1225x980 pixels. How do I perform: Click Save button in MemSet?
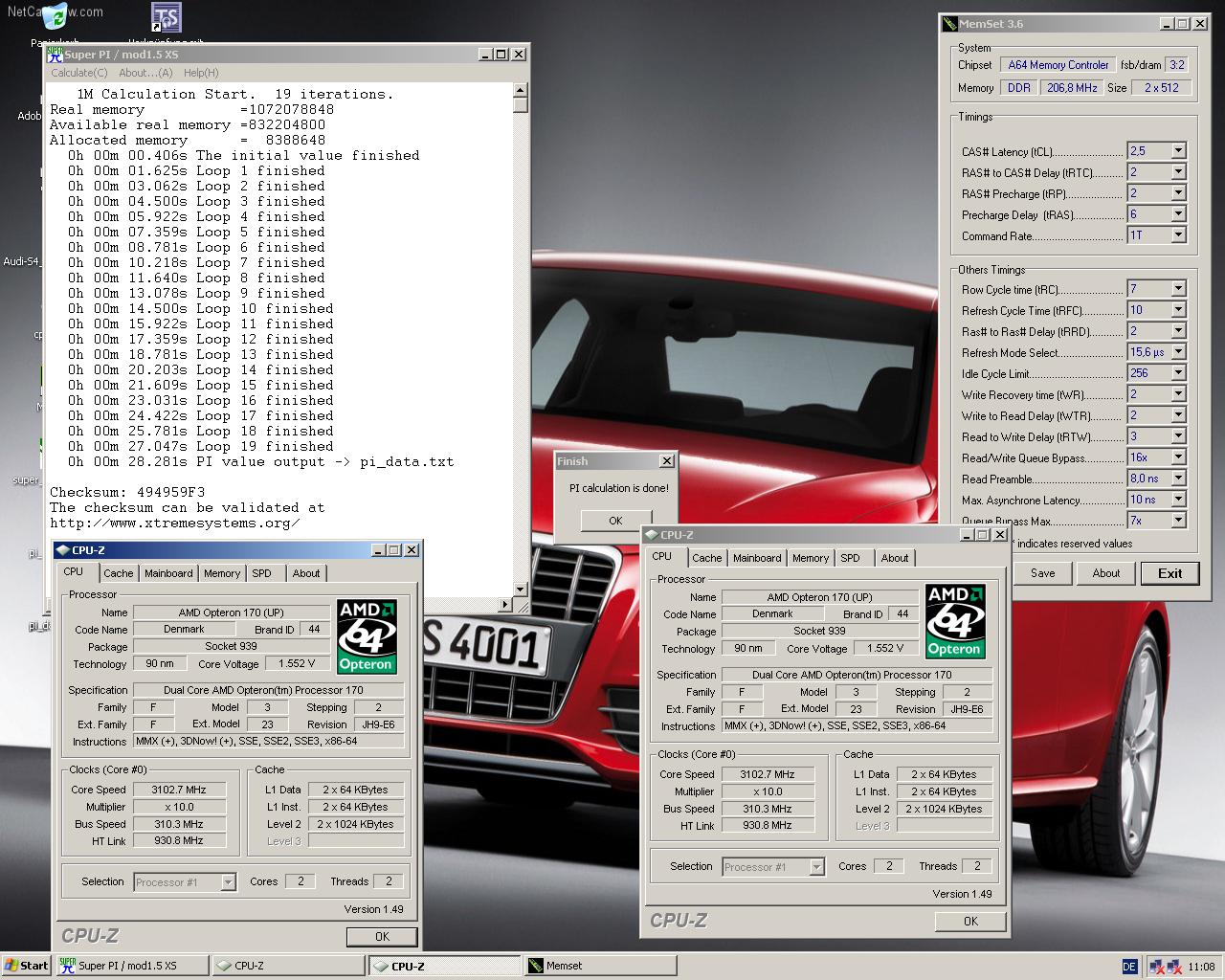point(1043,573)
